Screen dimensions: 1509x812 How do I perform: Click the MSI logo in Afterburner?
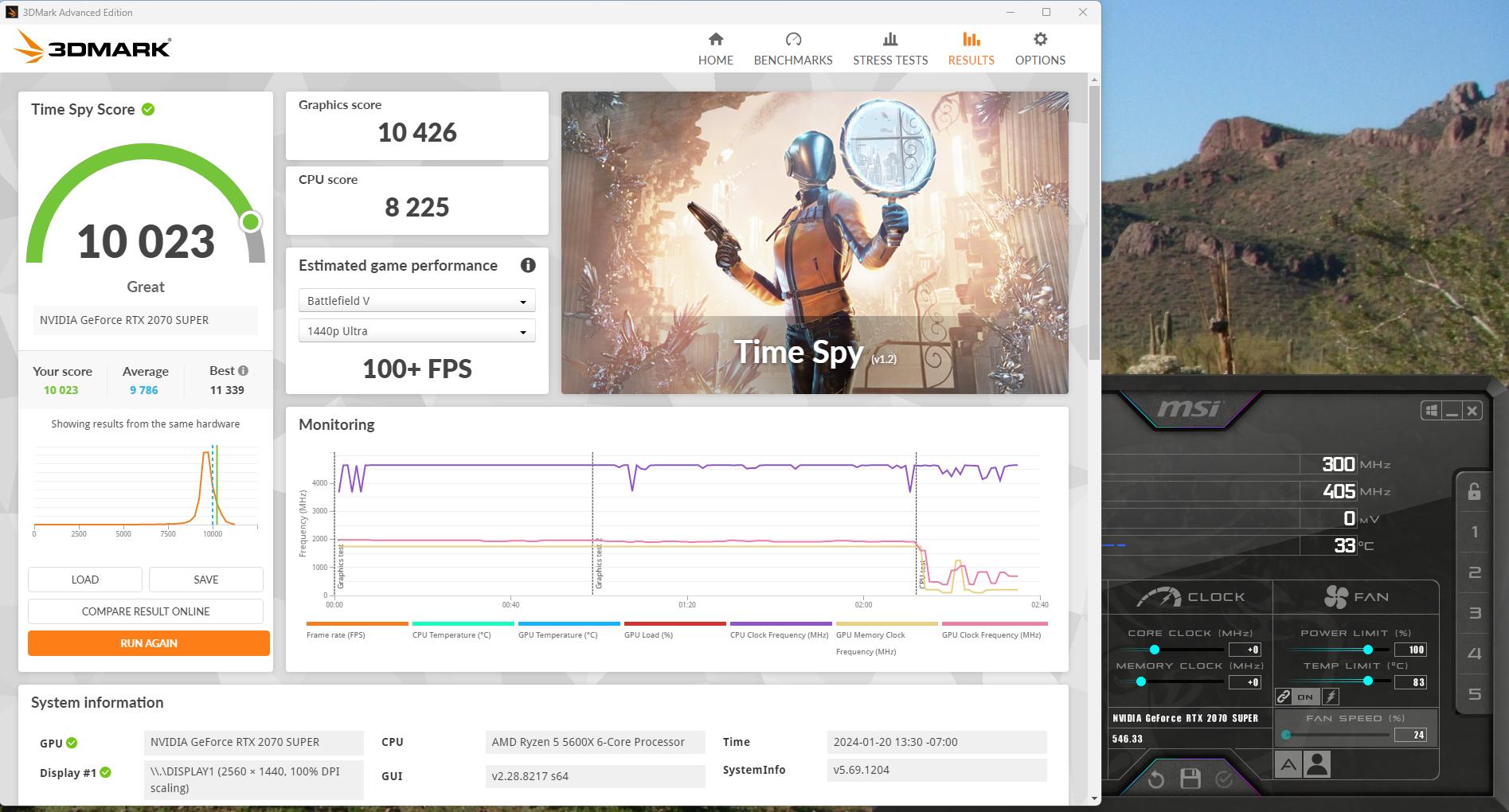click(1189, 409)
